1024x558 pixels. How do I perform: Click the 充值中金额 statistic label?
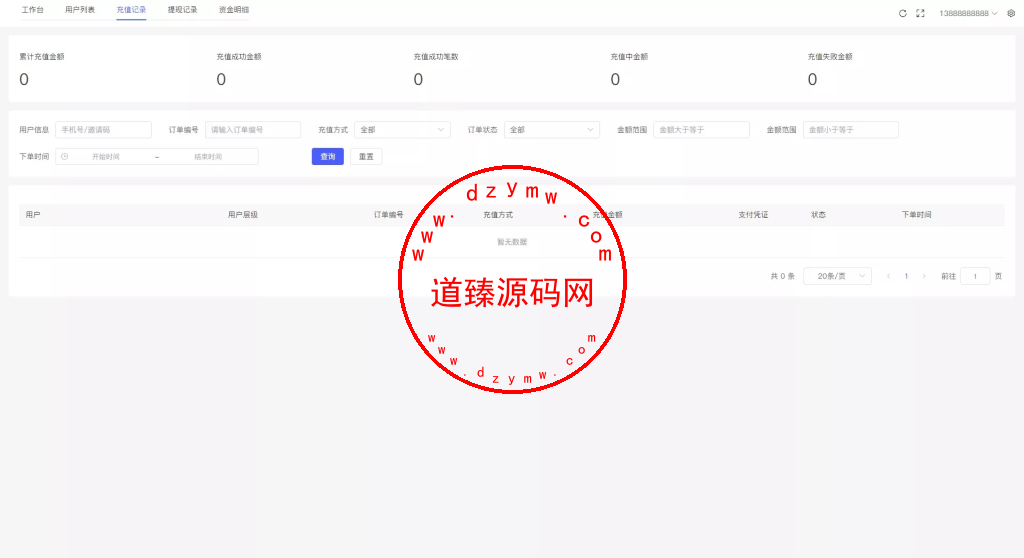629,57
